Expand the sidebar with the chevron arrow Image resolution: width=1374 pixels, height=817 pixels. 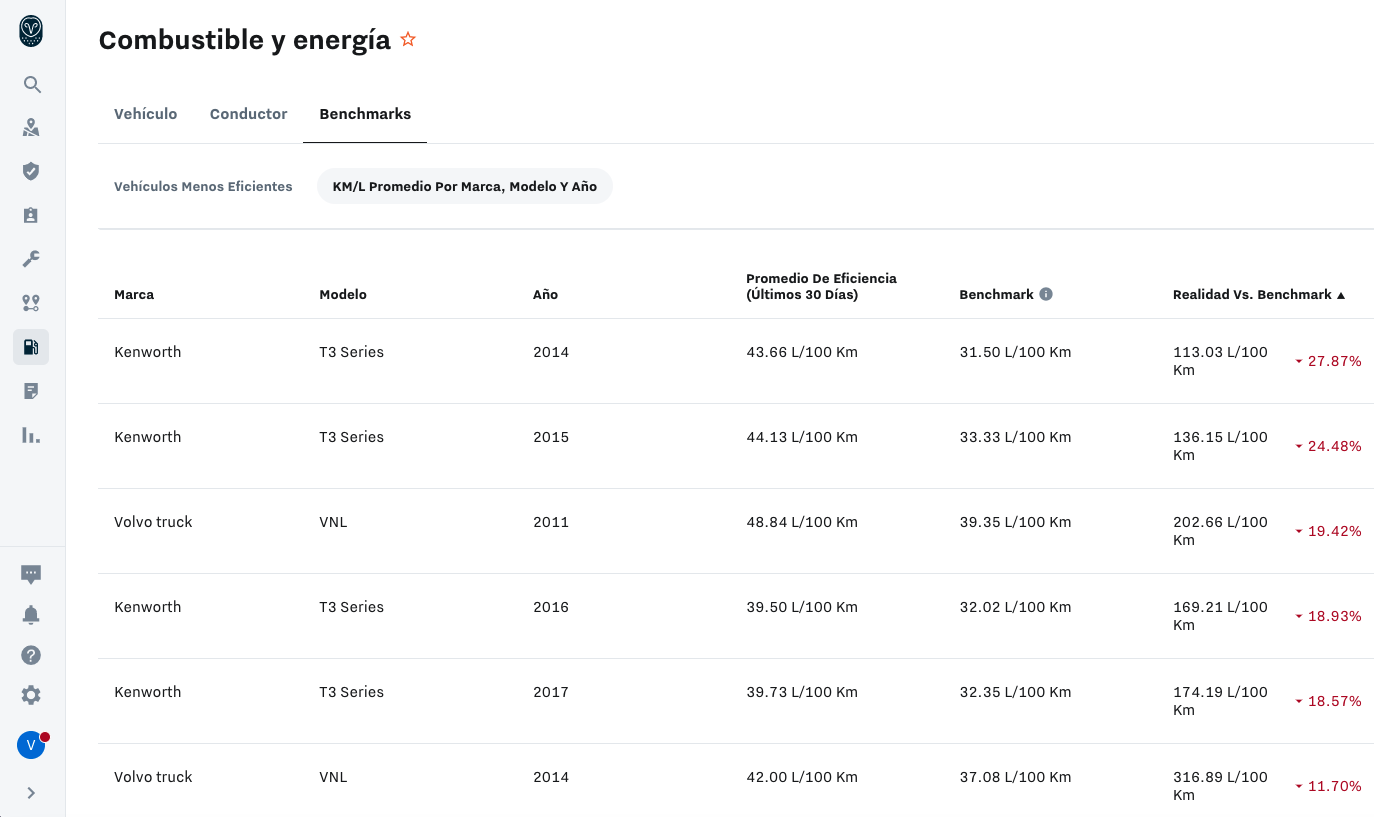coord(31,793)
